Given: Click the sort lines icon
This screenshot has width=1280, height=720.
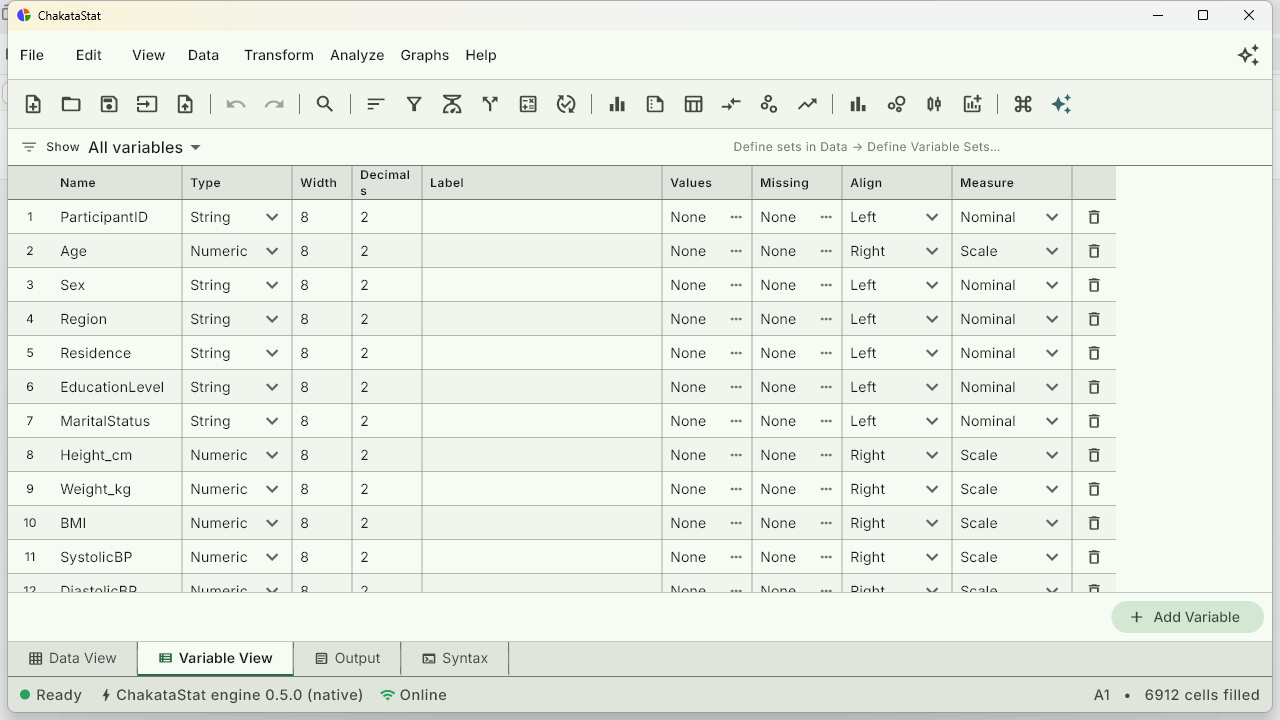Looking at the screenshot, I should tap(376, 104).
